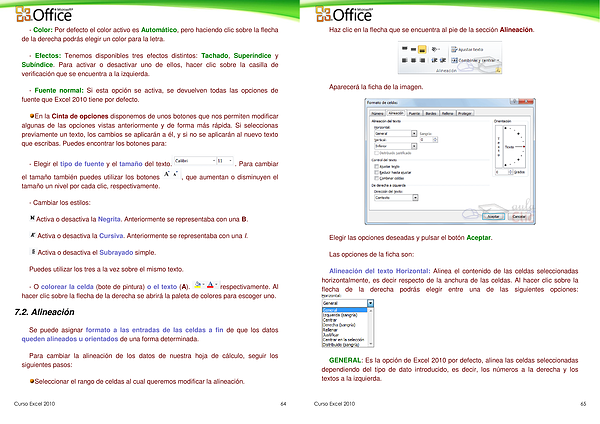This screenshot has width=600, height=424.
Task: Switch to the Proteger tab
Action: [x=465, y=113]
